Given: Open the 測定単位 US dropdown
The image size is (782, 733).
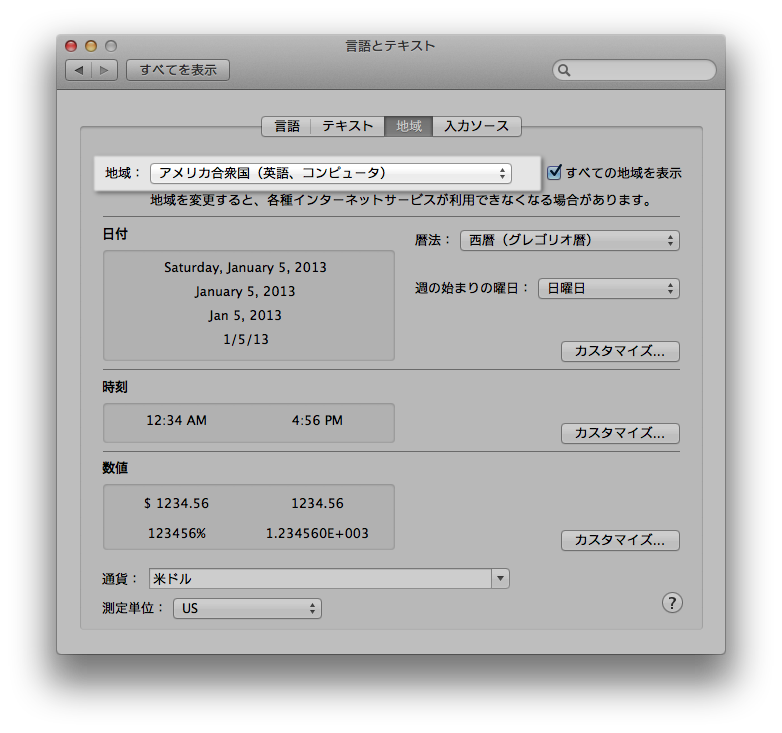Looking at the screenshot, I should click(x=247, y=608).
